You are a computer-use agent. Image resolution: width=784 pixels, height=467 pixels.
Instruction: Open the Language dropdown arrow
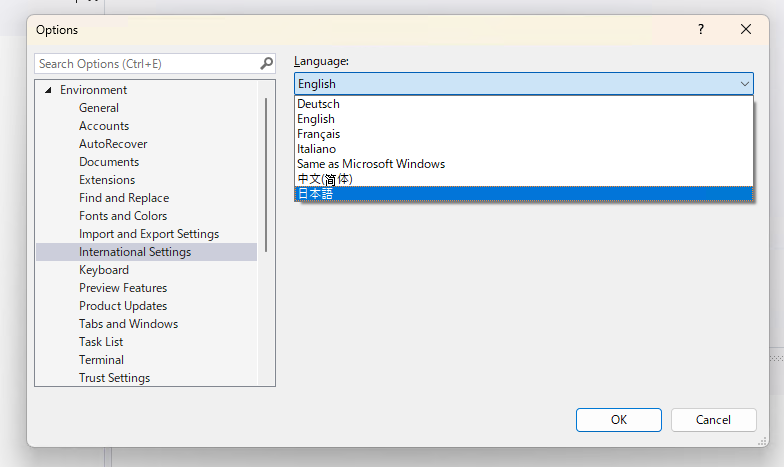[744, 85]
